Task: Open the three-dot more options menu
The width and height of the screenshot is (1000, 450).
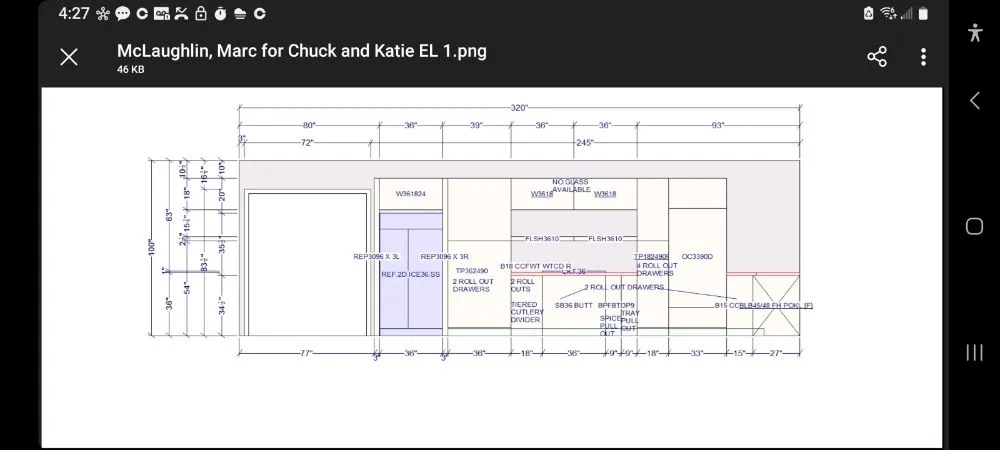Action: (923, 57)
